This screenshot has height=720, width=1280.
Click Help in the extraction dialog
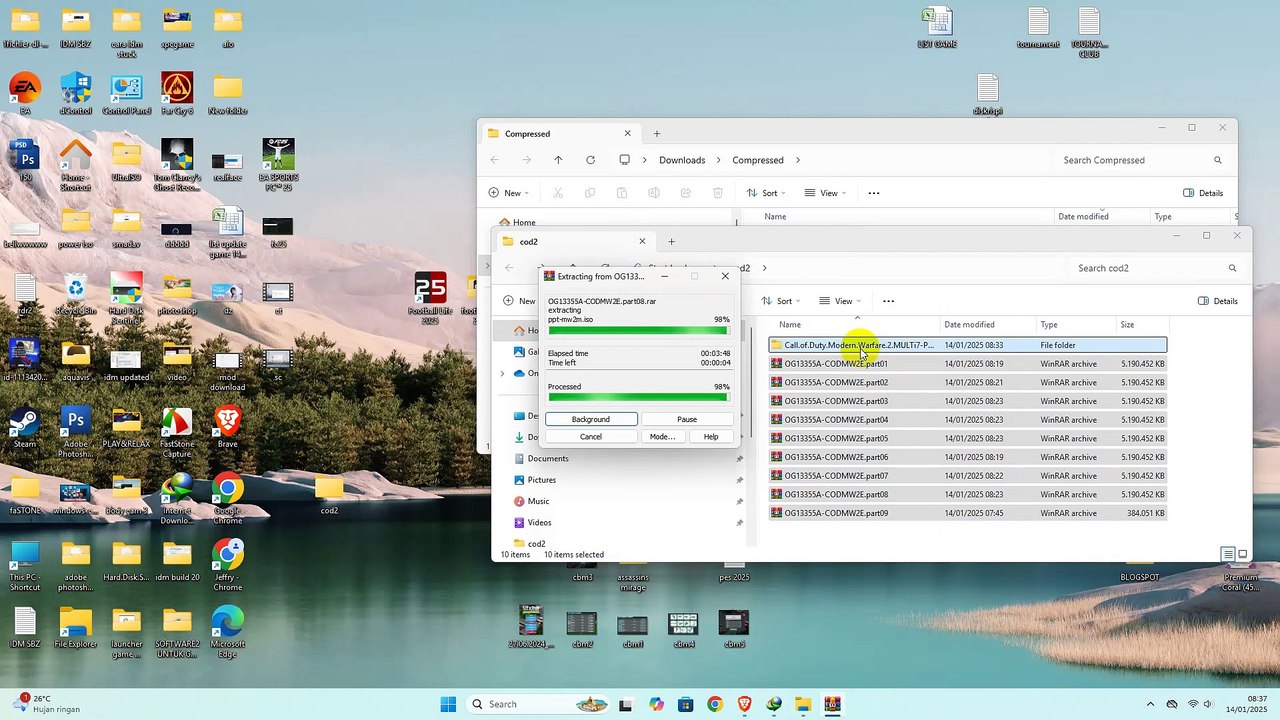(x=711, y=437)
